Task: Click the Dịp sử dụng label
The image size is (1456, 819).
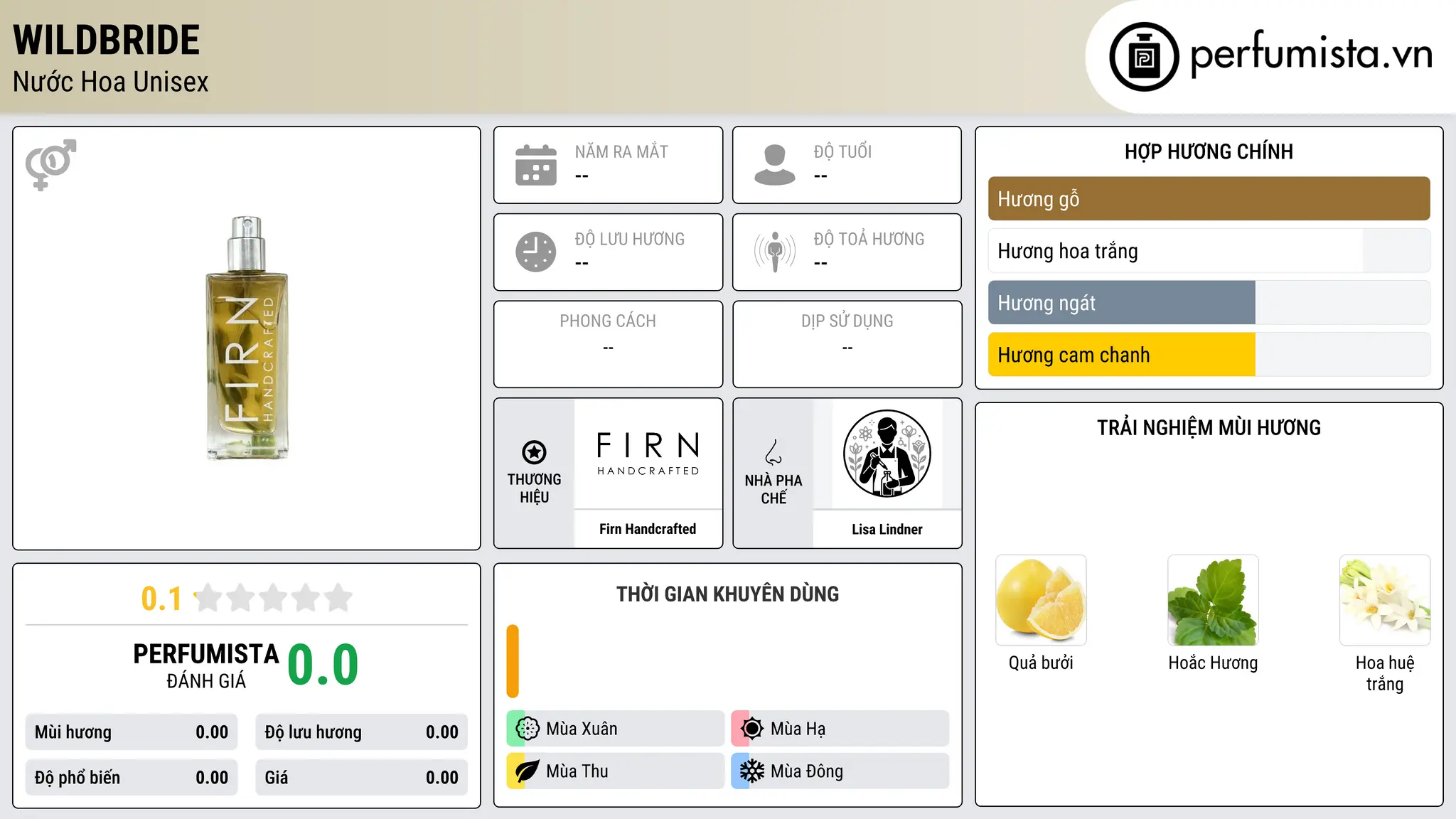Action: coord(847,321)
